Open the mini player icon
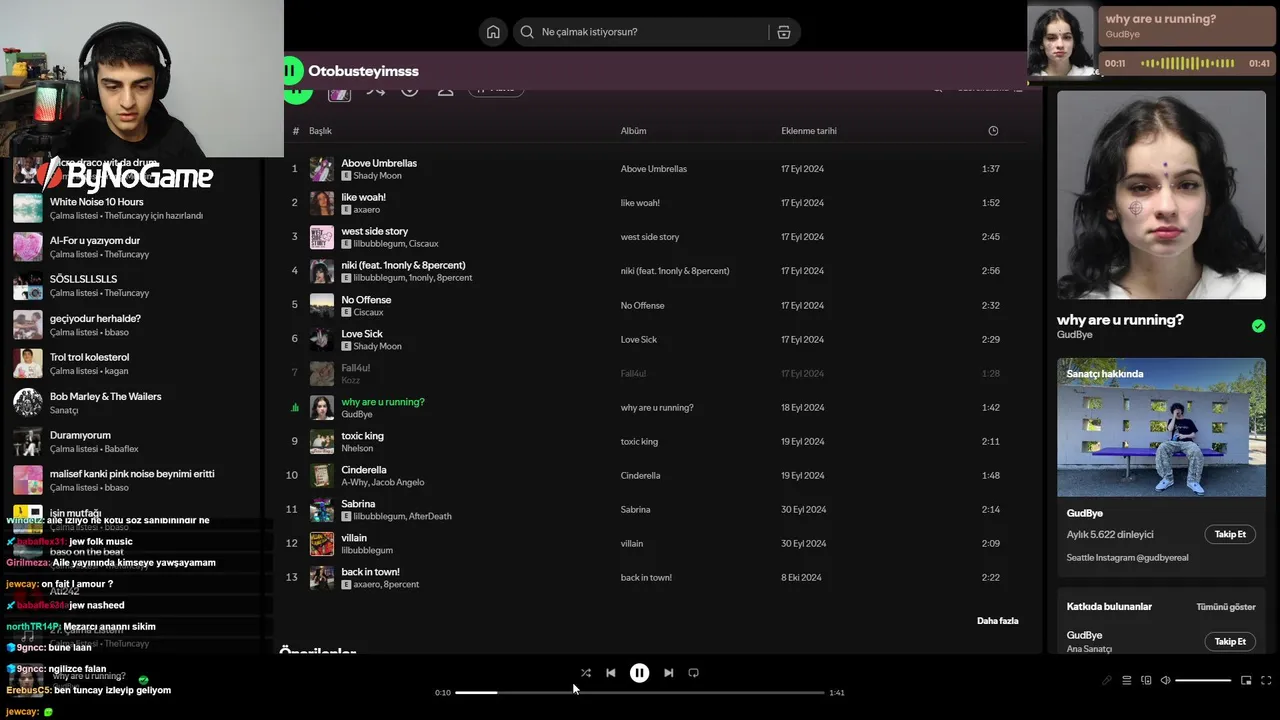Screen dimensions: 1280x720 click(x=1246, y=680)
